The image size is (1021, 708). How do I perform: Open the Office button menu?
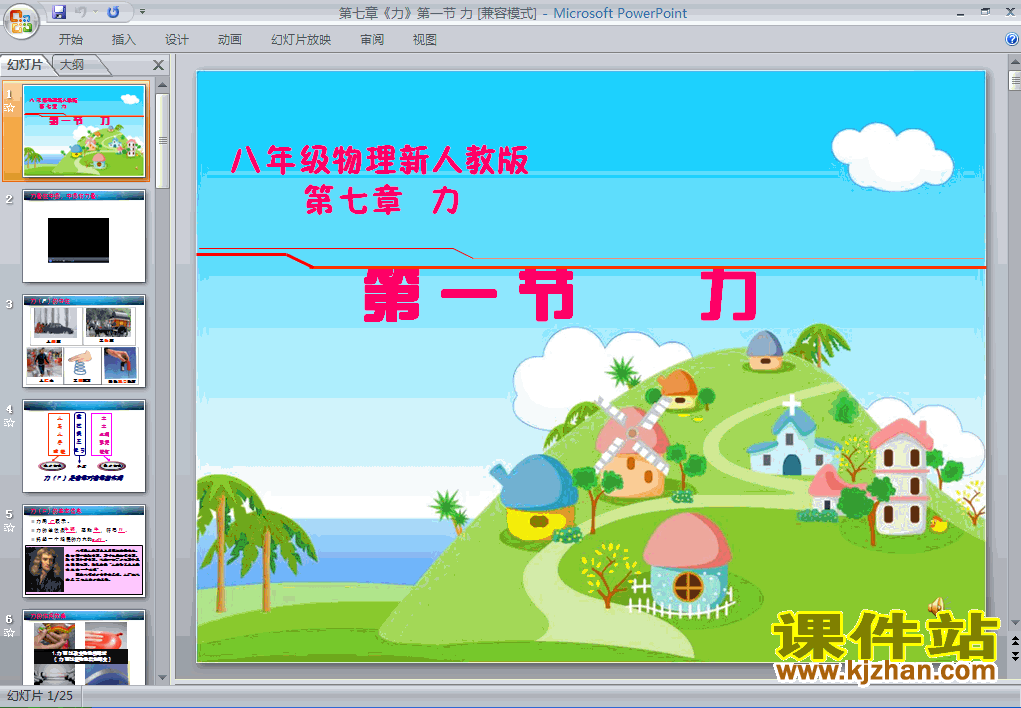pyautogui.click(x=21, y=20)
